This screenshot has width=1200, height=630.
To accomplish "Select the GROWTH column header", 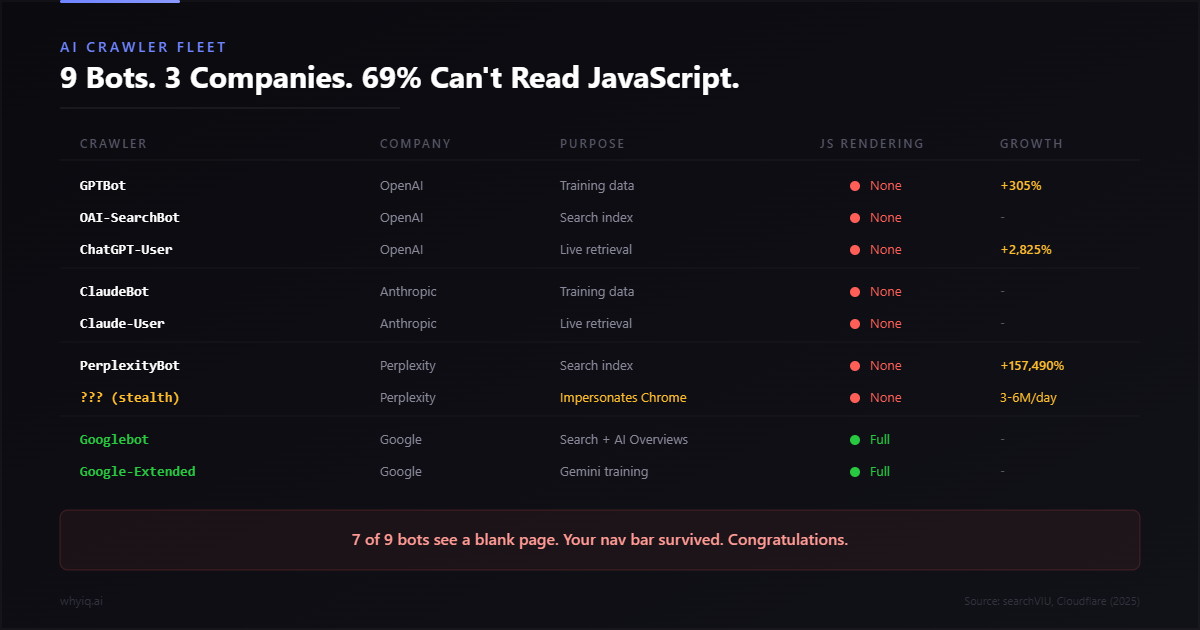I will tap(1031, 144).
